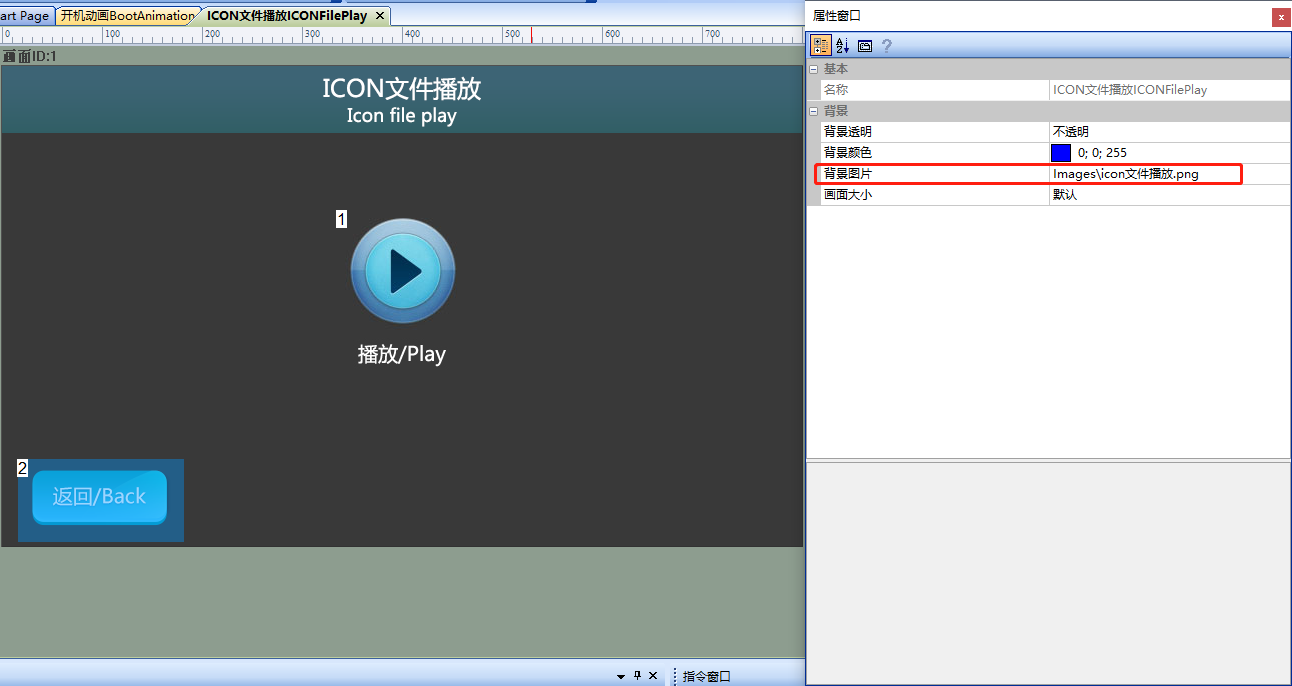Open the property pages icon
Viewport: 1292px width, 686px height.
tap(865, 46)
